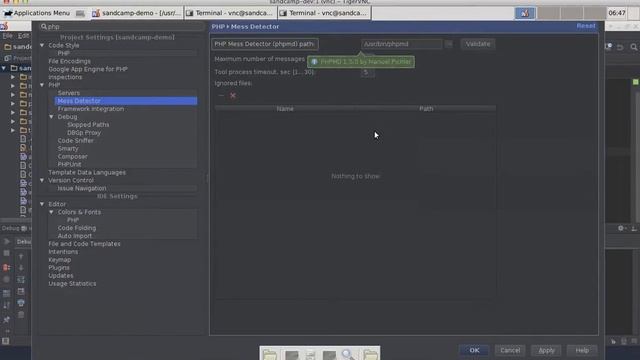Click the red breakpoints icon in Debug panel
The image size is (640, 360).
pyautogui.click(x=7, y=268)
